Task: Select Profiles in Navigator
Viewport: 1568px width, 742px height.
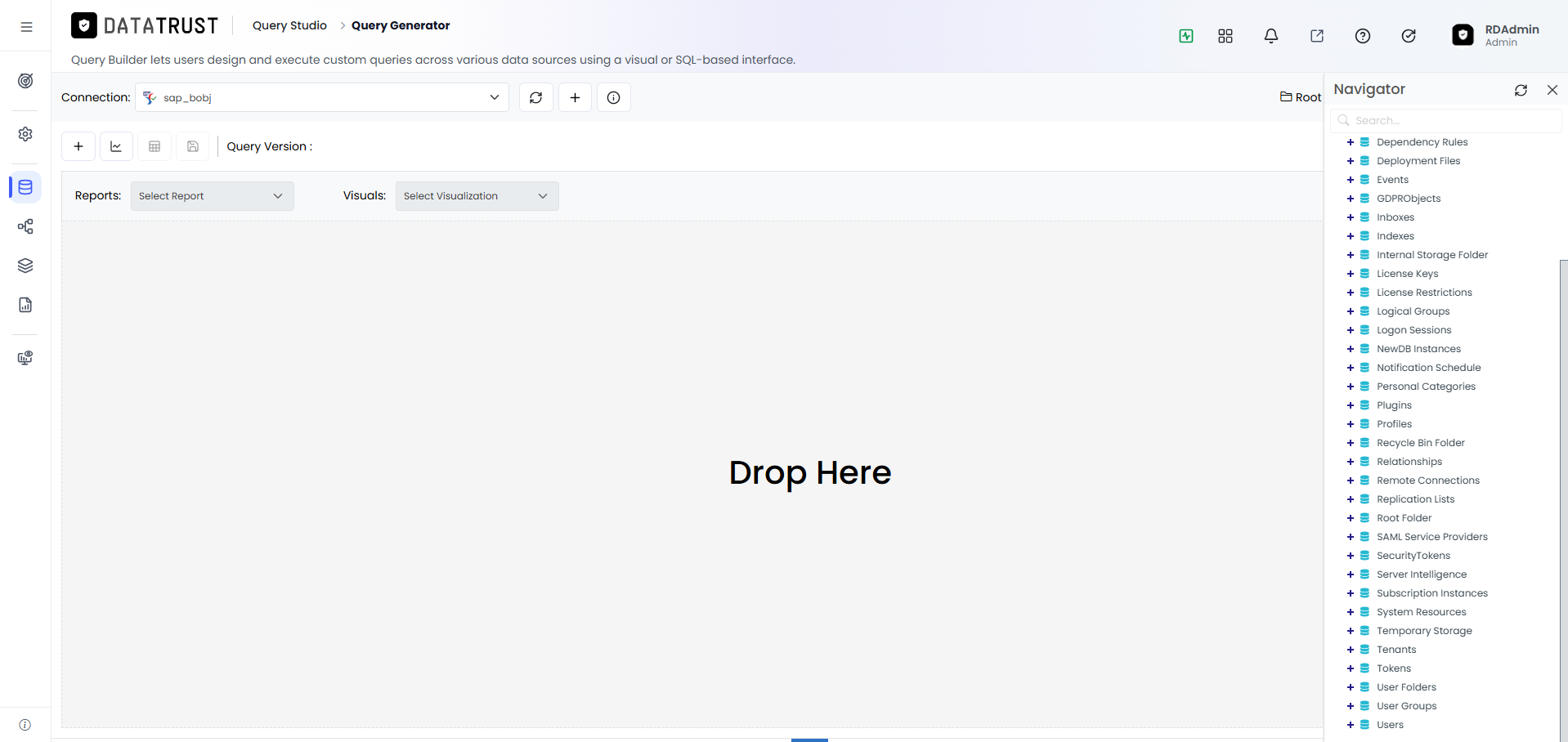Action: (x=1395, y=424)
